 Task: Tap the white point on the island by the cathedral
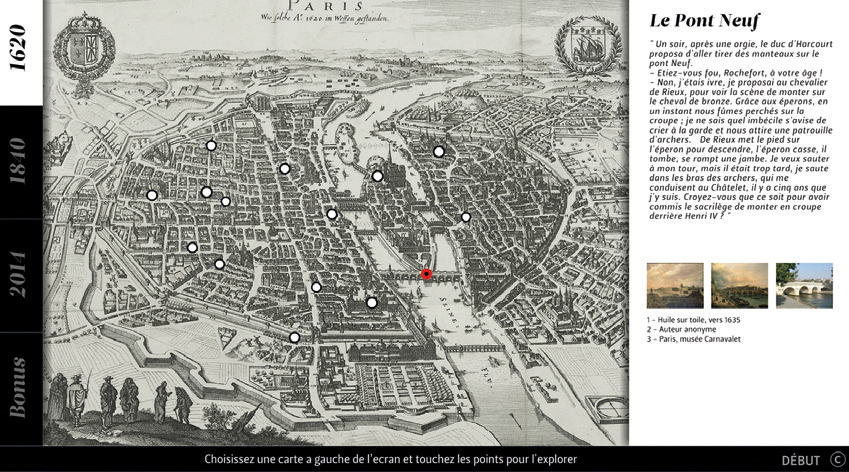(x=377, y=176)
